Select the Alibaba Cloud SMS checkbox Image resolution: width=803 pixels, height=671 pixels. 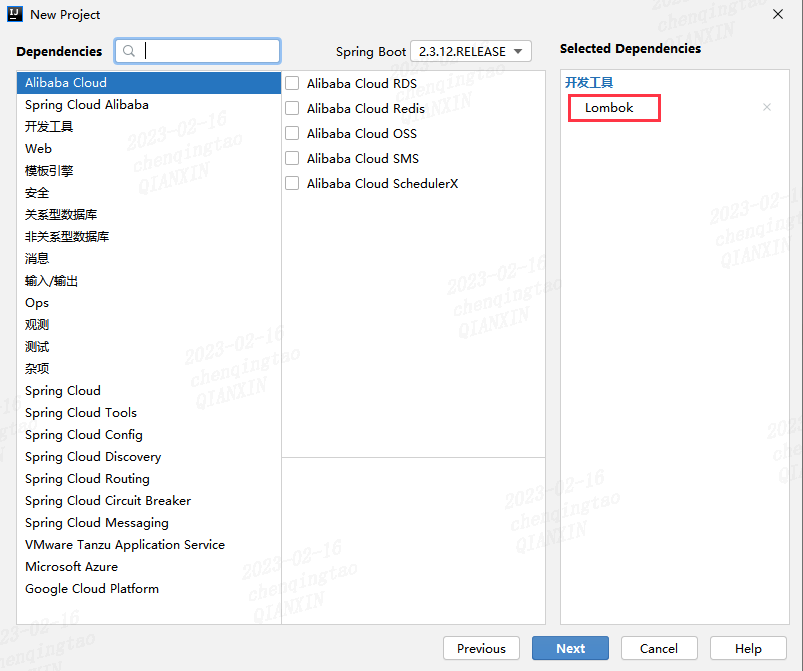292,158
